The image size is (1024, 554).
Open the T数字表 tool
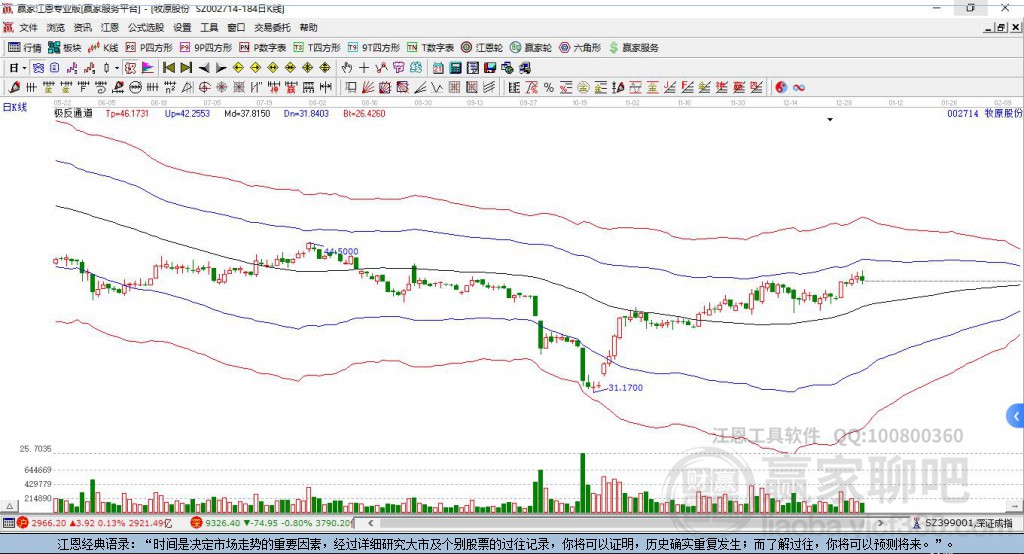click(430, 48)
